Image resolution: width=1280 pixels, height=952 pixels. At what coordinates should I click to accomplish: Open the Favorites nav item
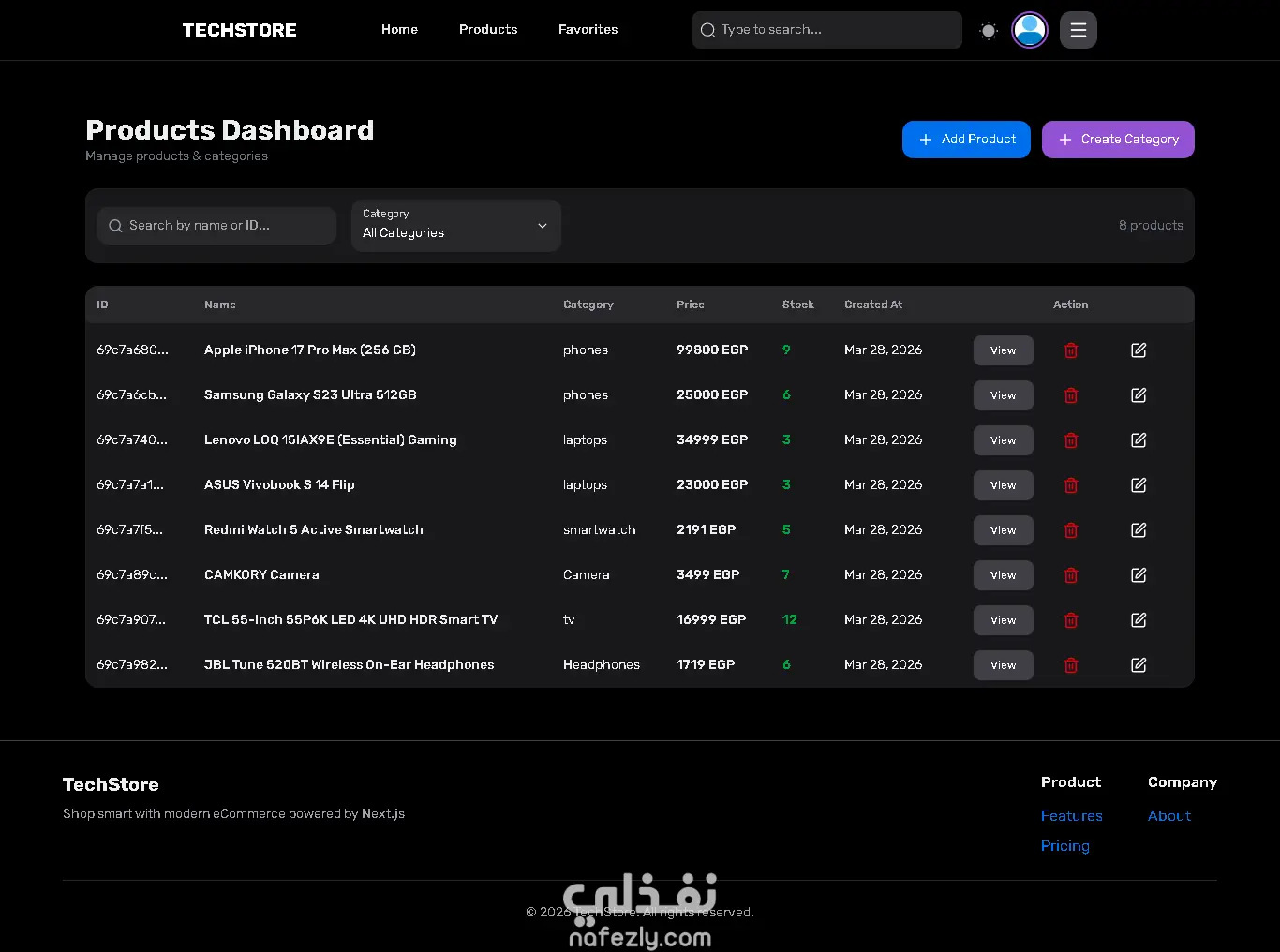pos(588,30)
